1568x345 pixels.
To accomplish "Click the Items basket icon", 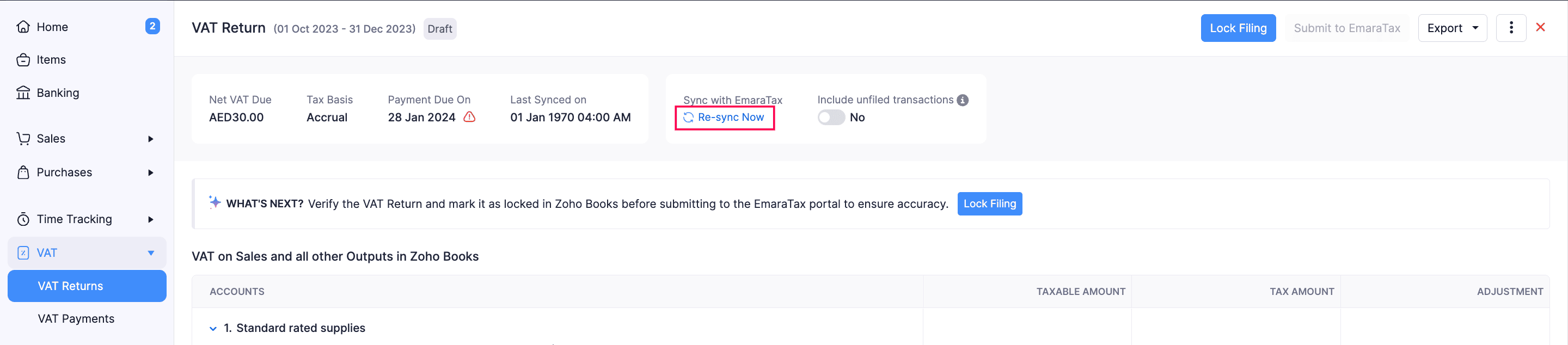I will 23,60.
